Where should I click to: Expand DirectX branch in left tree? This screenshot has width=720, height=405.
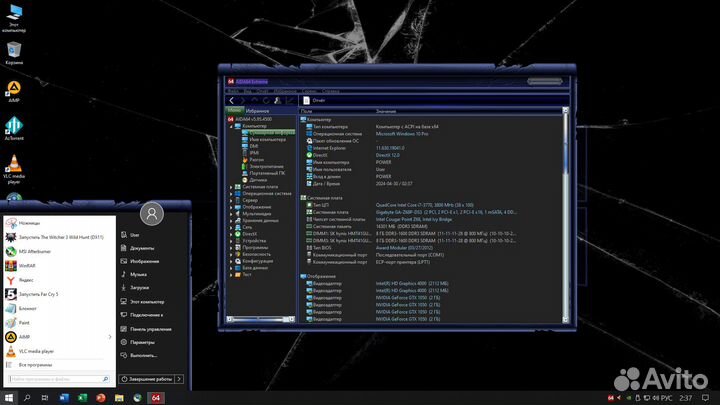(x=231, y=234)
